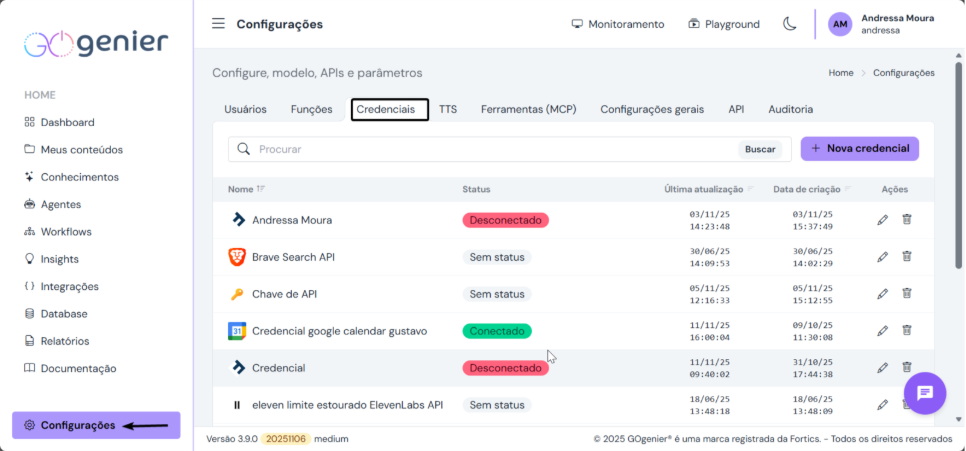Delete the Andressa Moura credential

(907, 219)
